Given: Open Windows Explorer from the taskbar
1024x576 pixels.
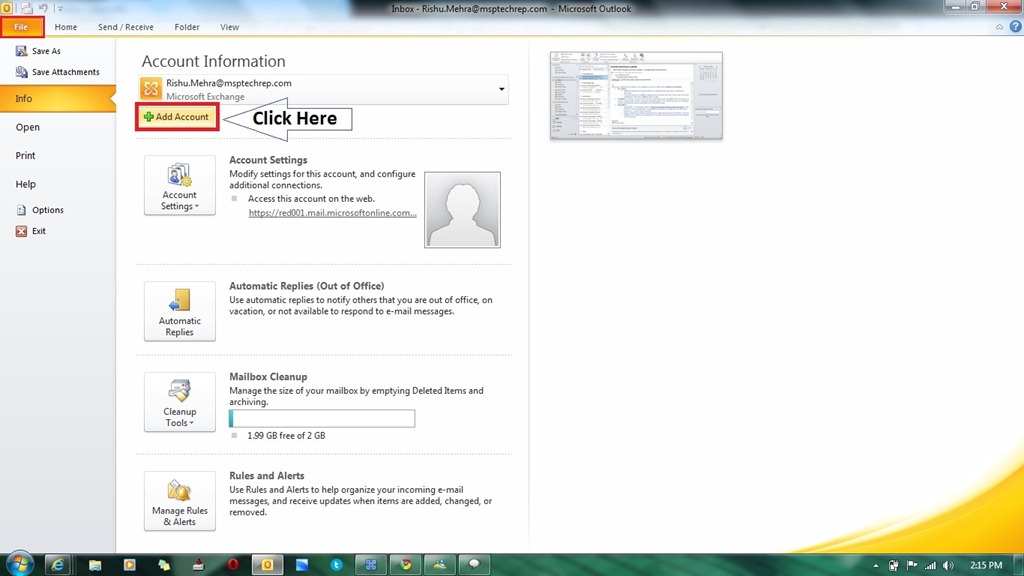Looking at the screenshot, I should pos(95,565).
